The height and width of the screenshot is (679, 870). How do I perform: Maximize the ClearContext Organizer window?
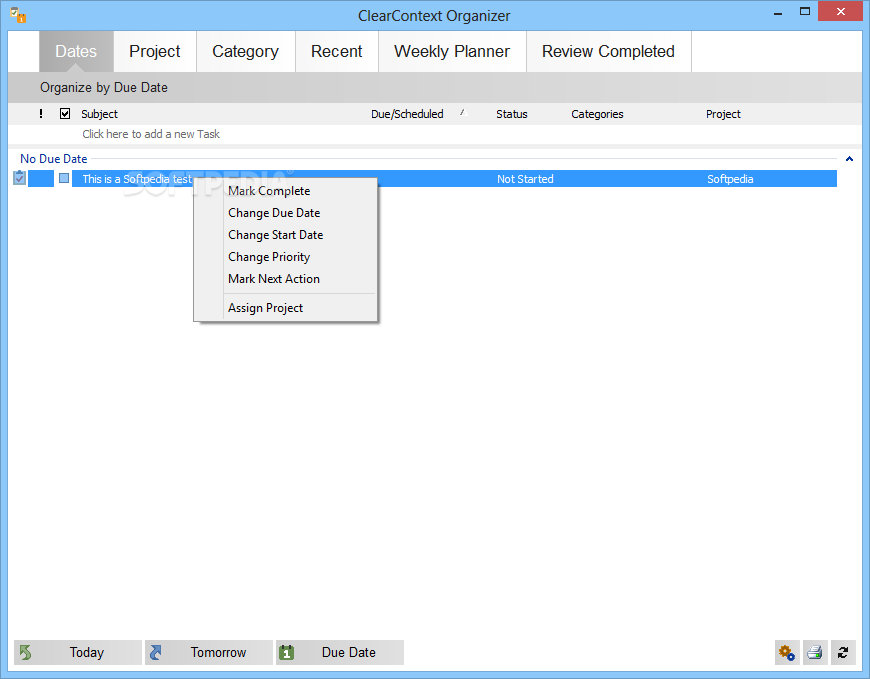pos(805,12)
